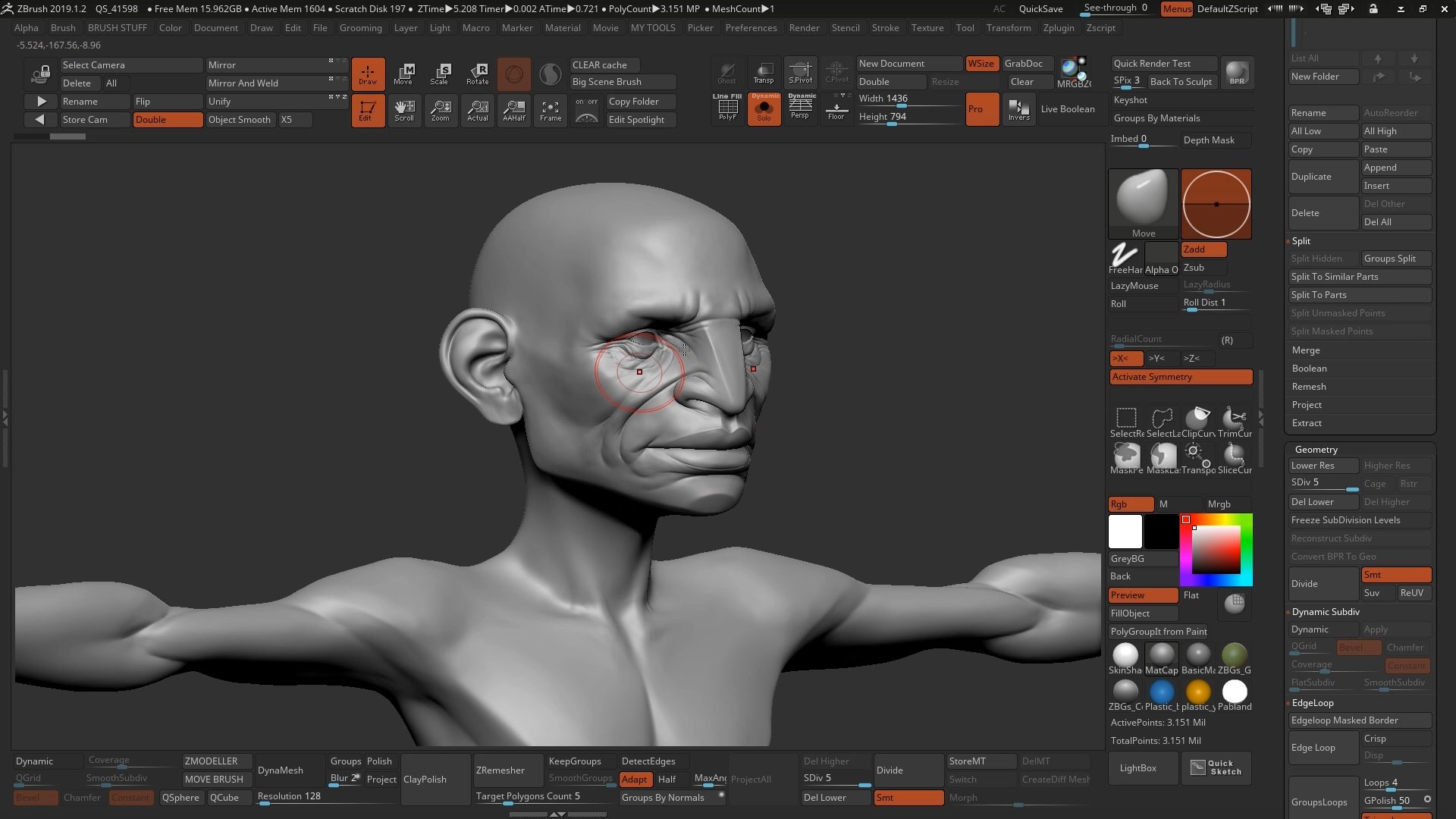Toggle the Floor grid icon

836,108
